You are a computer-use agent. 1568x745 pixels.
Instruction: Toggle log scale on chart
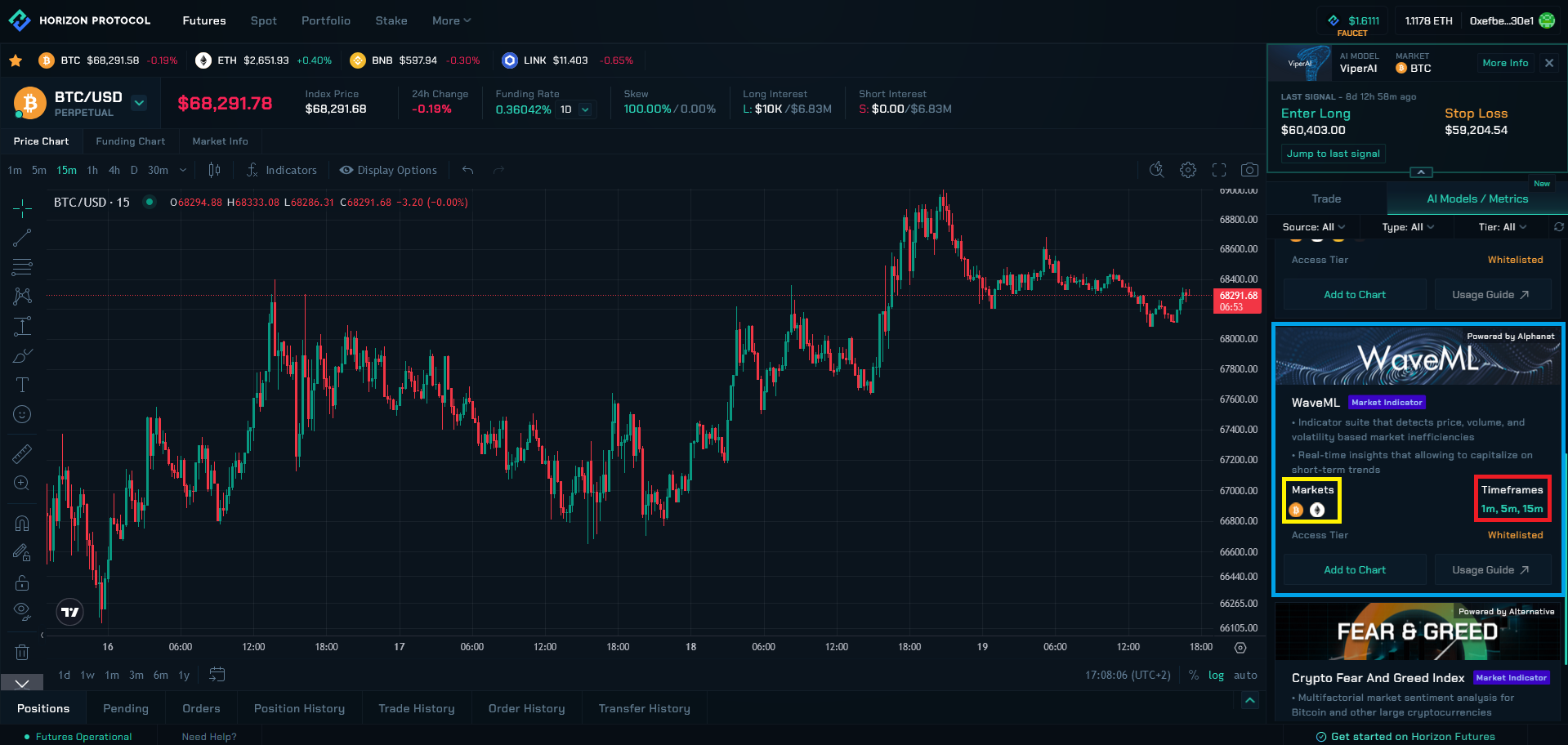[1216, 676]
